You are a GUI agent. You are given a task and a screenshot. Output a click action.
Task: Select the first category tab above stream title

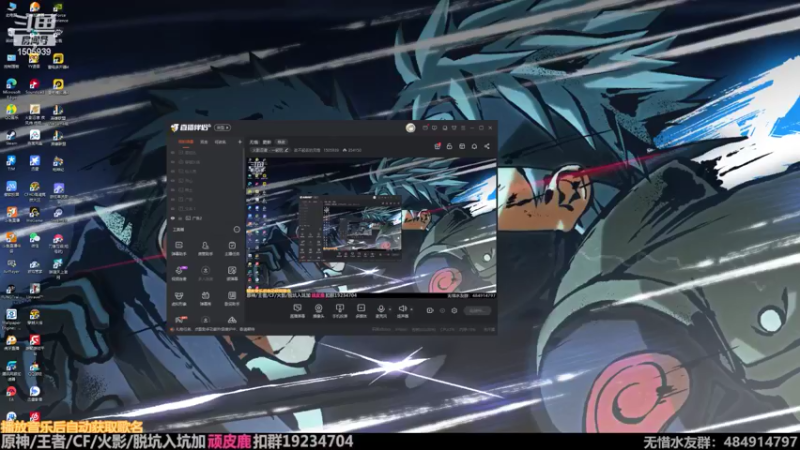[254, 142]
